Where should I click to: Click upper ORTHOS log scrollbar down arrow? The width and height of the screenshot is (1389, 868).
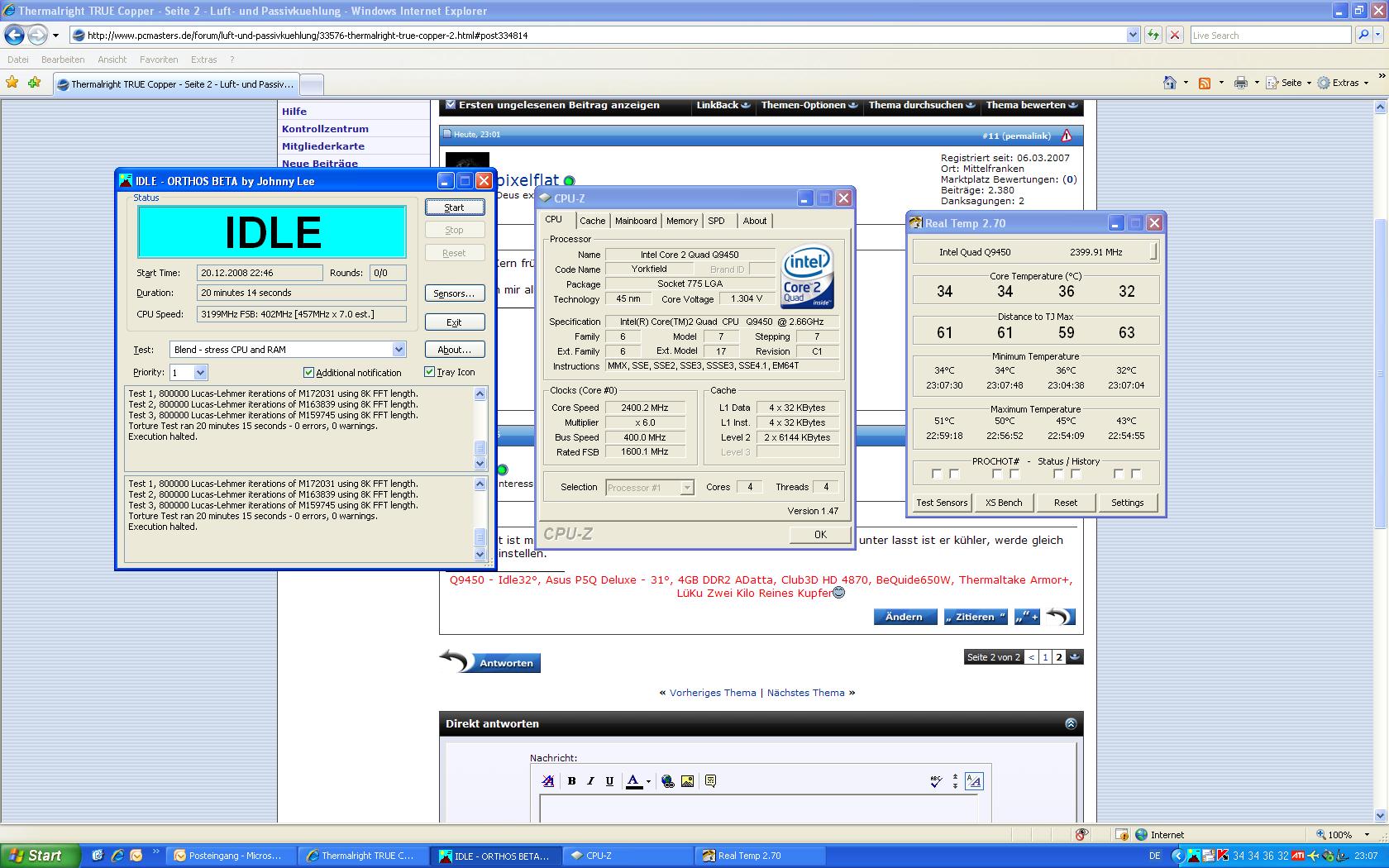click(x=480, y=464)
